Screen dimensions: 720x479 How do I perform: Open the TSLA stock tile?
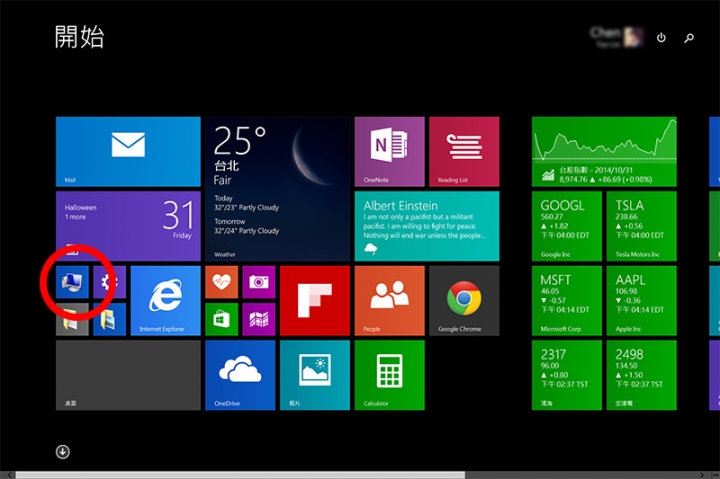(641, 226)
